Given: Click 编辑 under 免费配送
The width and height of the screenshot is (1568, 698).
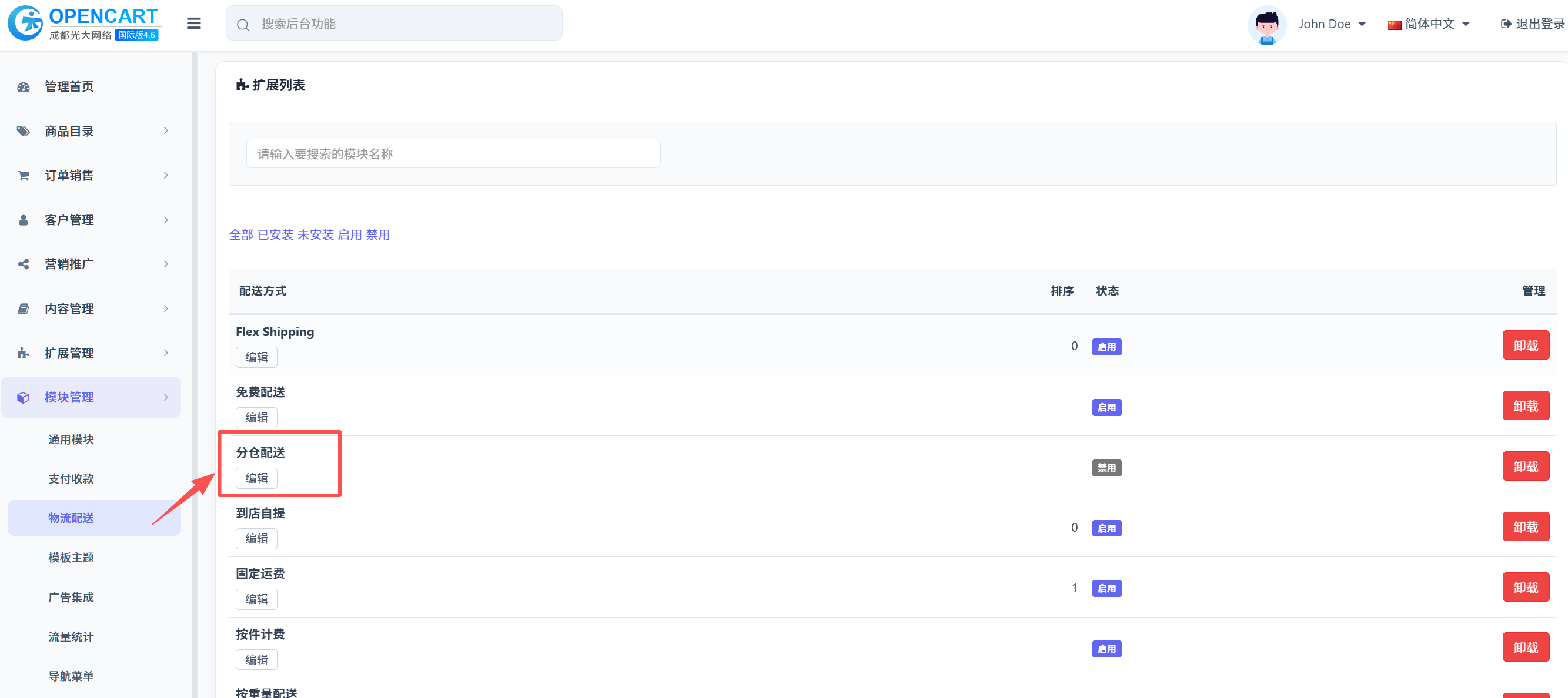Looking at the screenshot, I should (256, 418).
